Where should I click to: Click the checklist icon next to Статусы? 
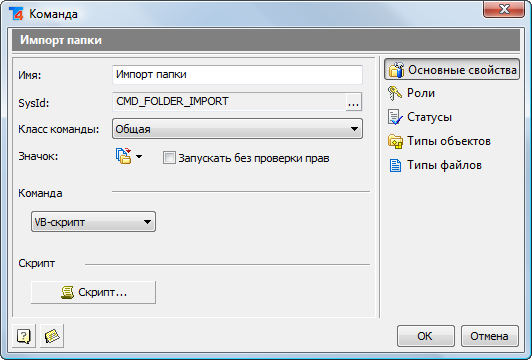[x=395, y=117]
